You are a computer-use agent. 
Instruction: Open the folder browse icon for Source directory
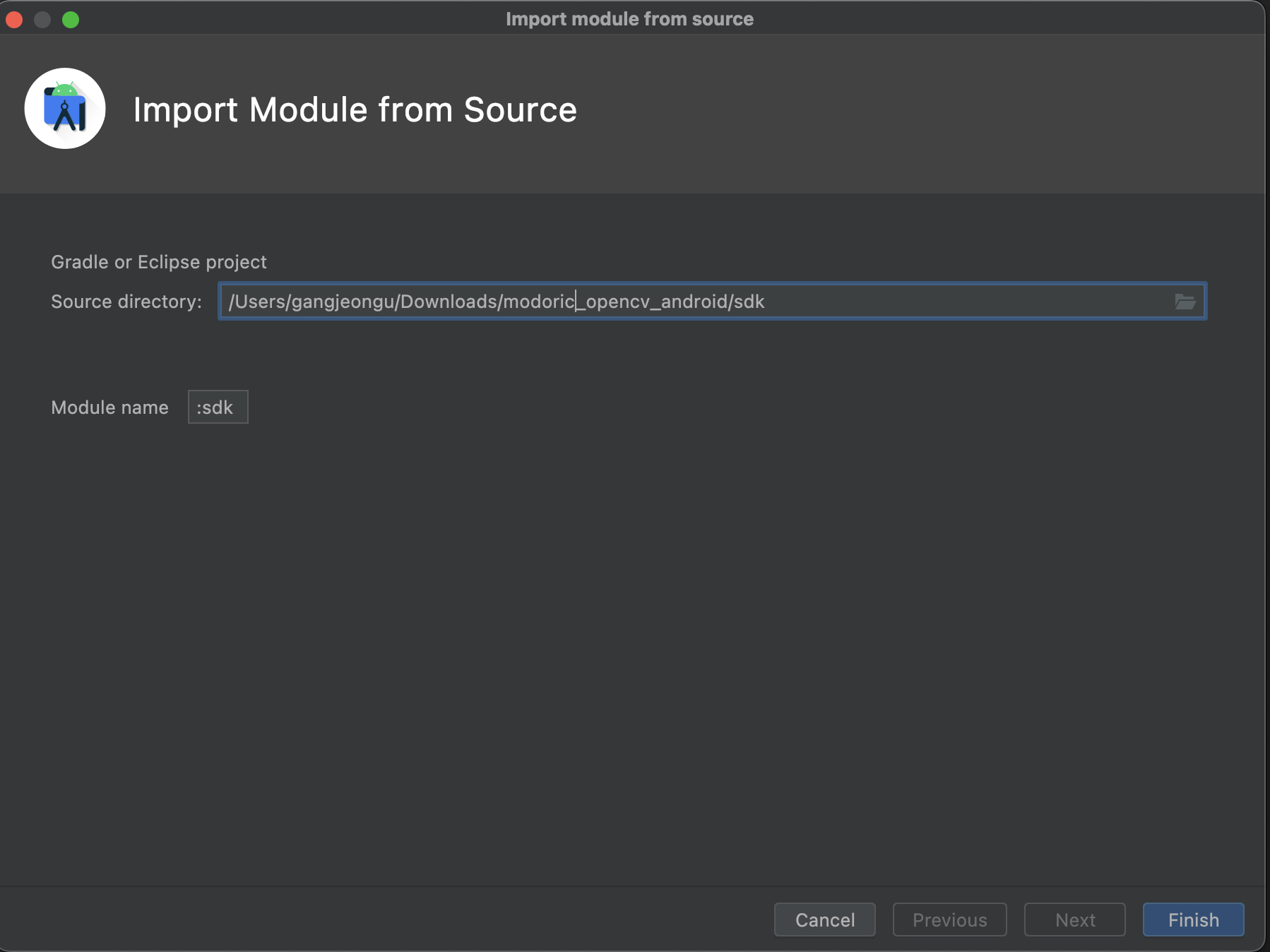point(1185,302)
